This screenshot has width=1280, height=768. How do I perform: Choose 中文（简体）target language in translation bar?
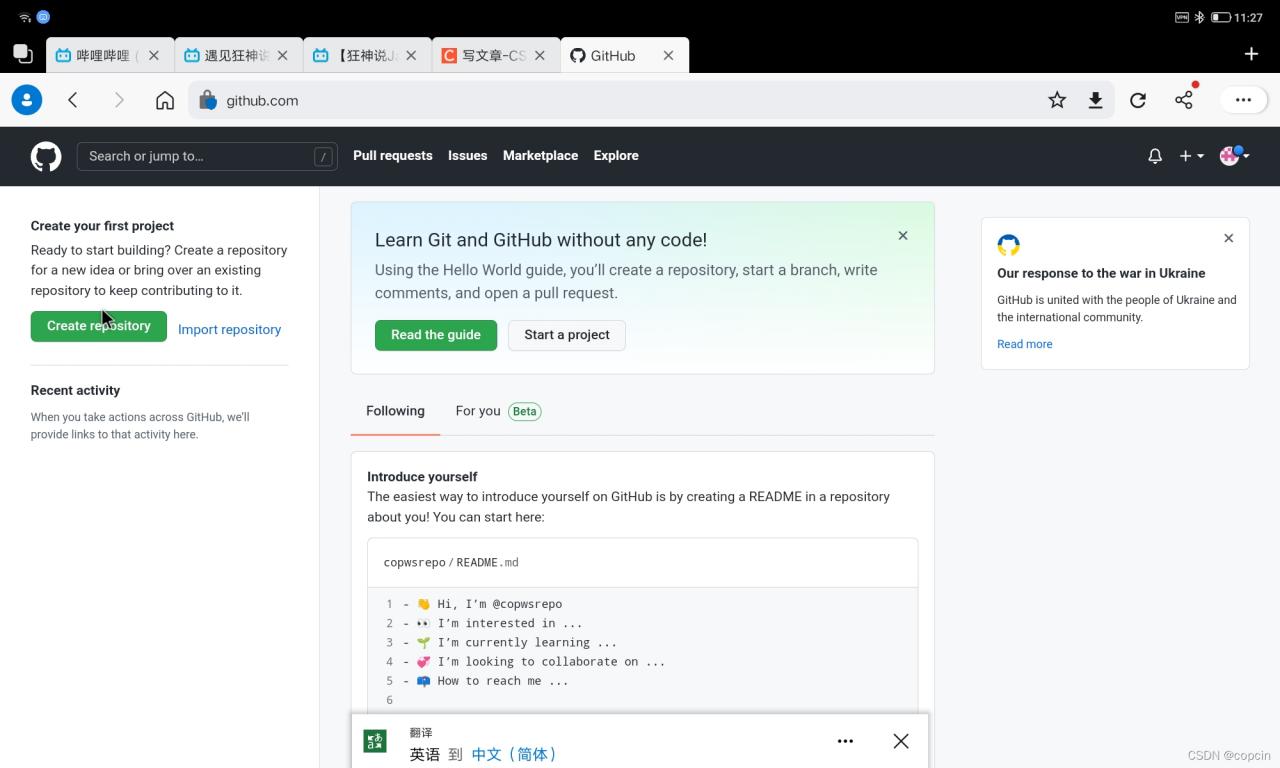pyautogui.click(x=514, y=754)
